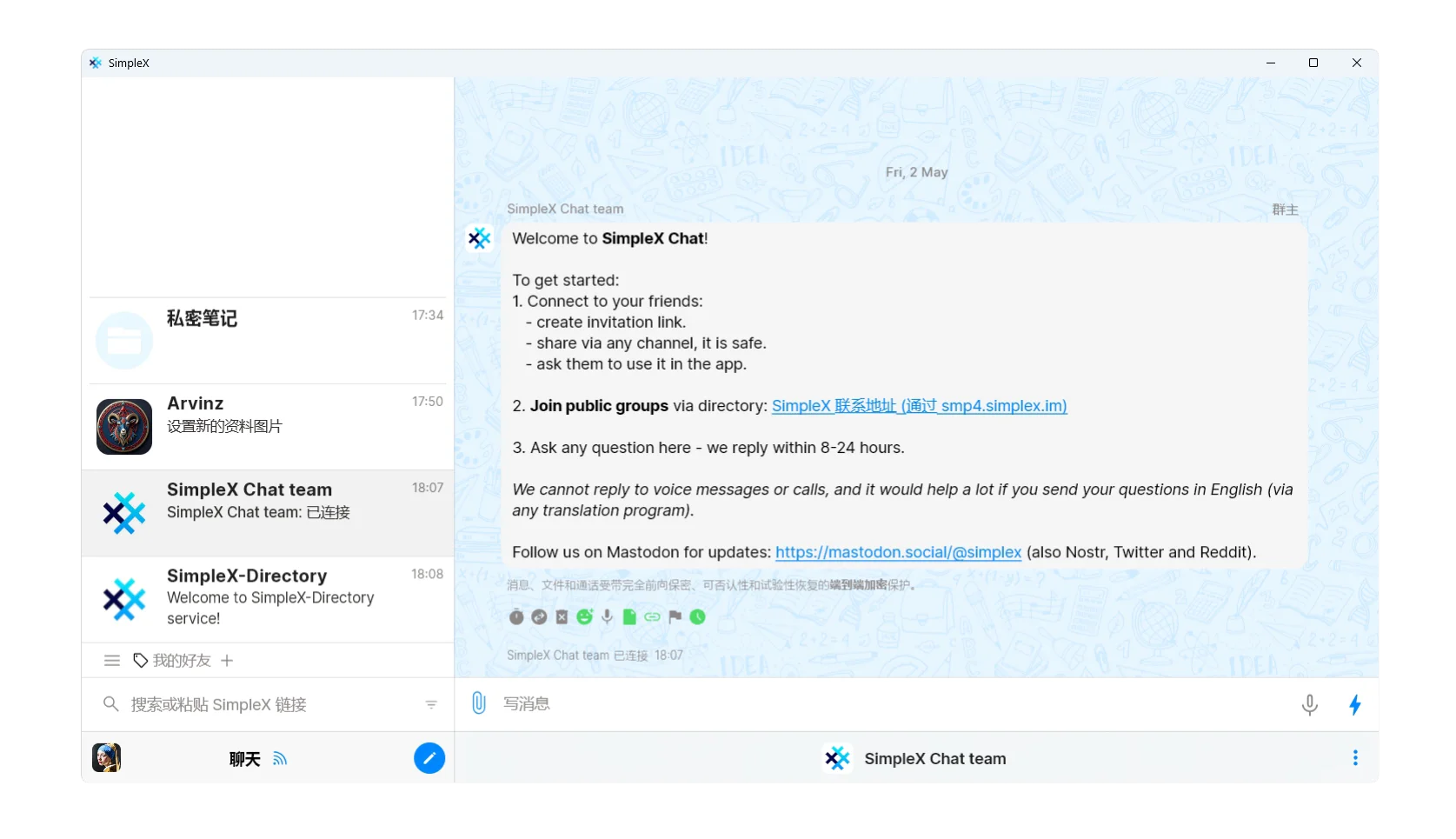
Task: Open the 私密笔记 private notes chat
Action: click(x=268, y=341)
